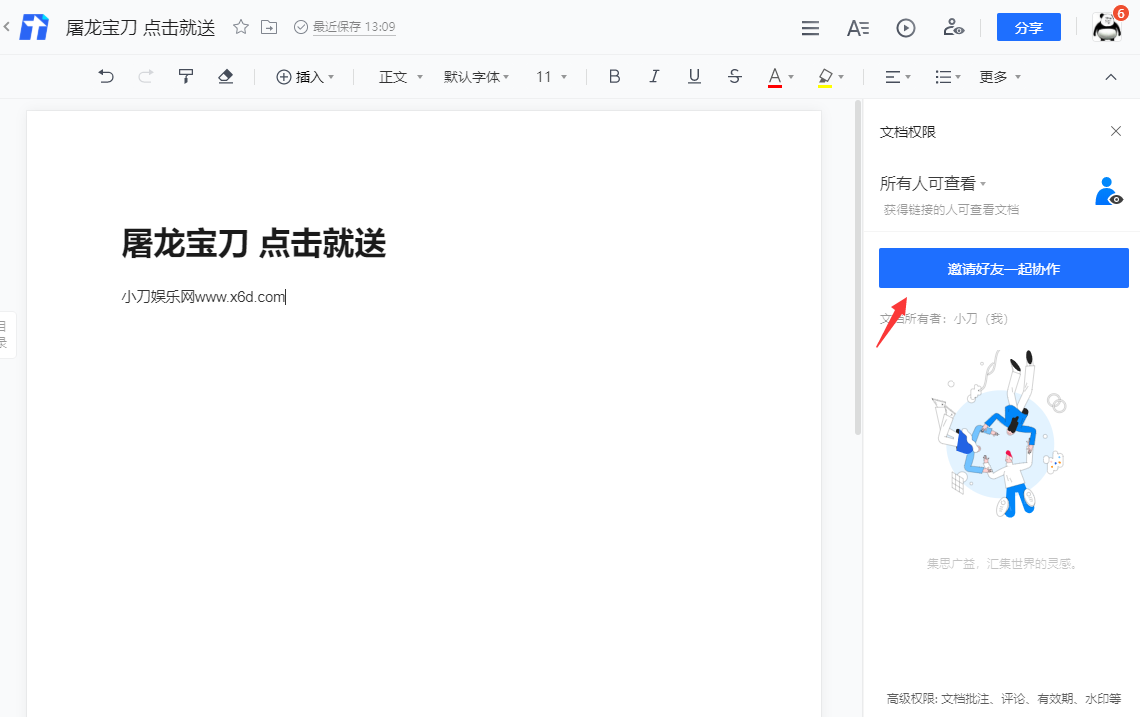
Task: Open the hamburger menu
Action: pyautogui.click(x=810, y=28)
